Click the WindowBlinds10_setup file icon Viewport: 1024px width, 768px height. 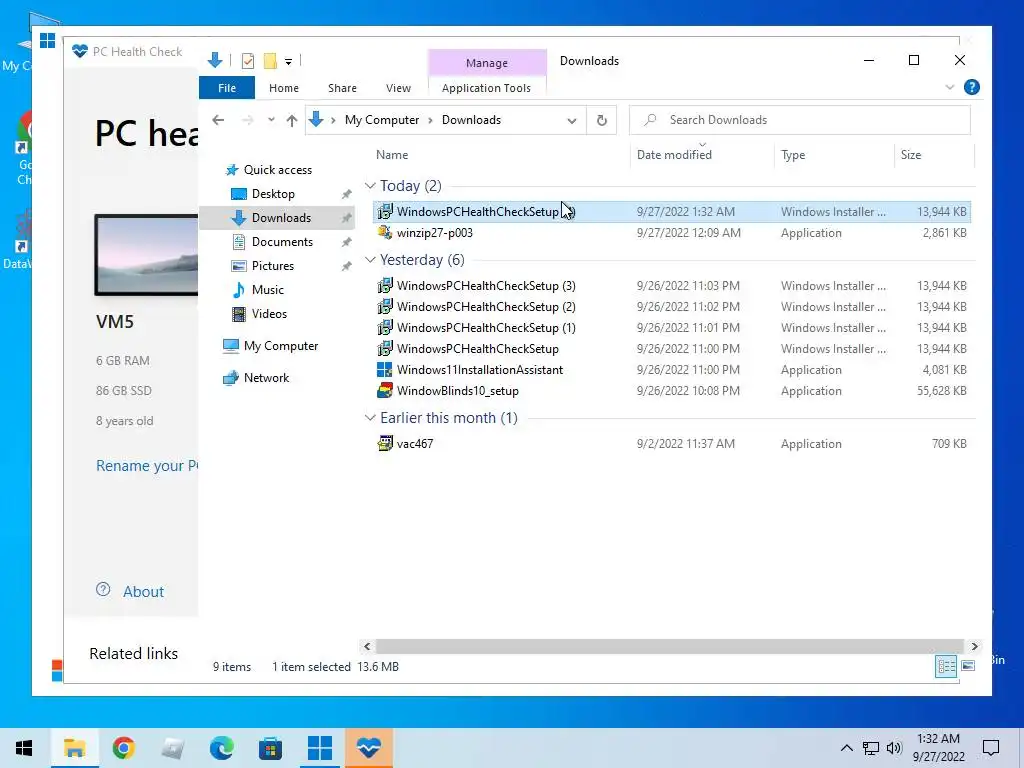[385, 391]
